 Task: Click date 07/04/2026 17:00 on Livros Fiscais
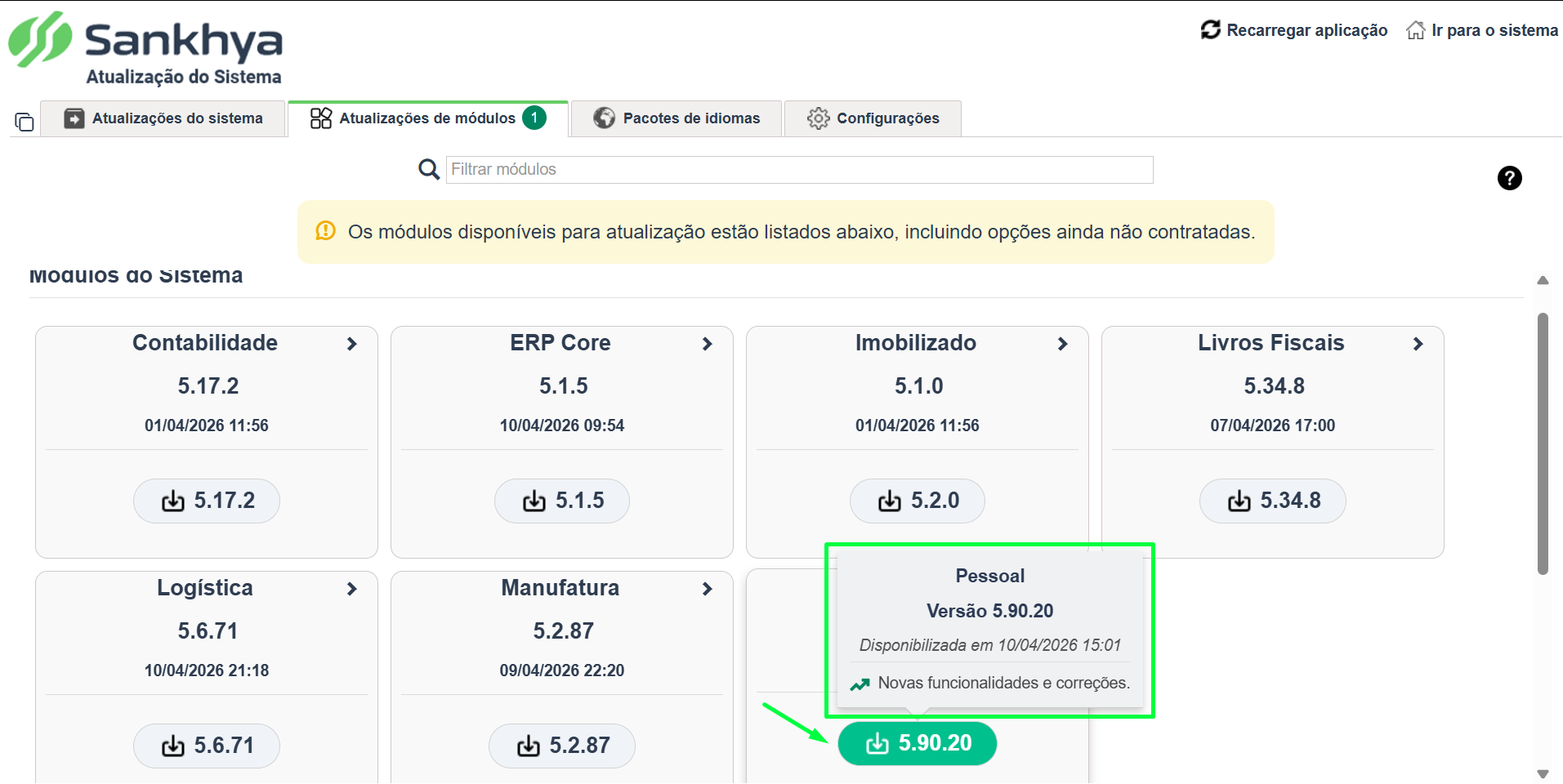[x=1273, y=425]
